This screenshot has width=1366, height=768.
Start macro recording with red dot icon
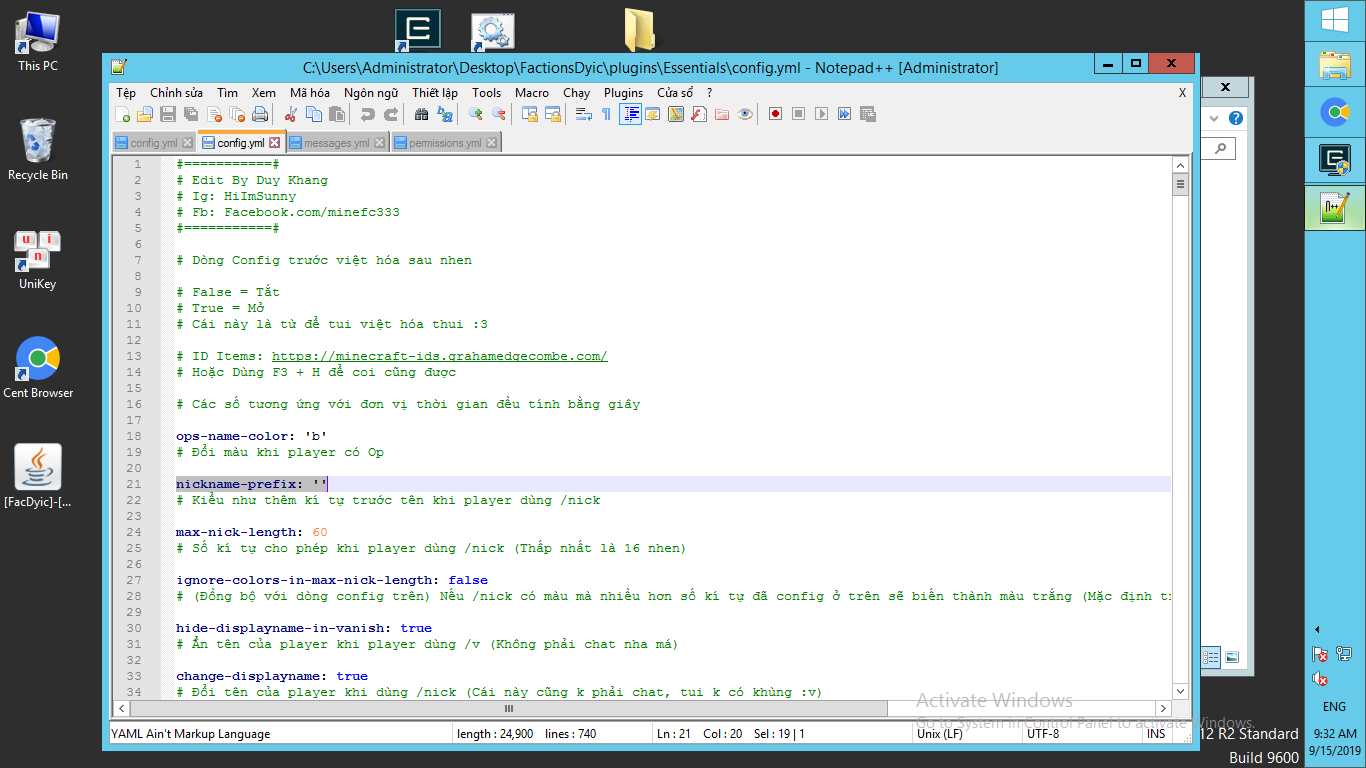click(x=775, y=114)
